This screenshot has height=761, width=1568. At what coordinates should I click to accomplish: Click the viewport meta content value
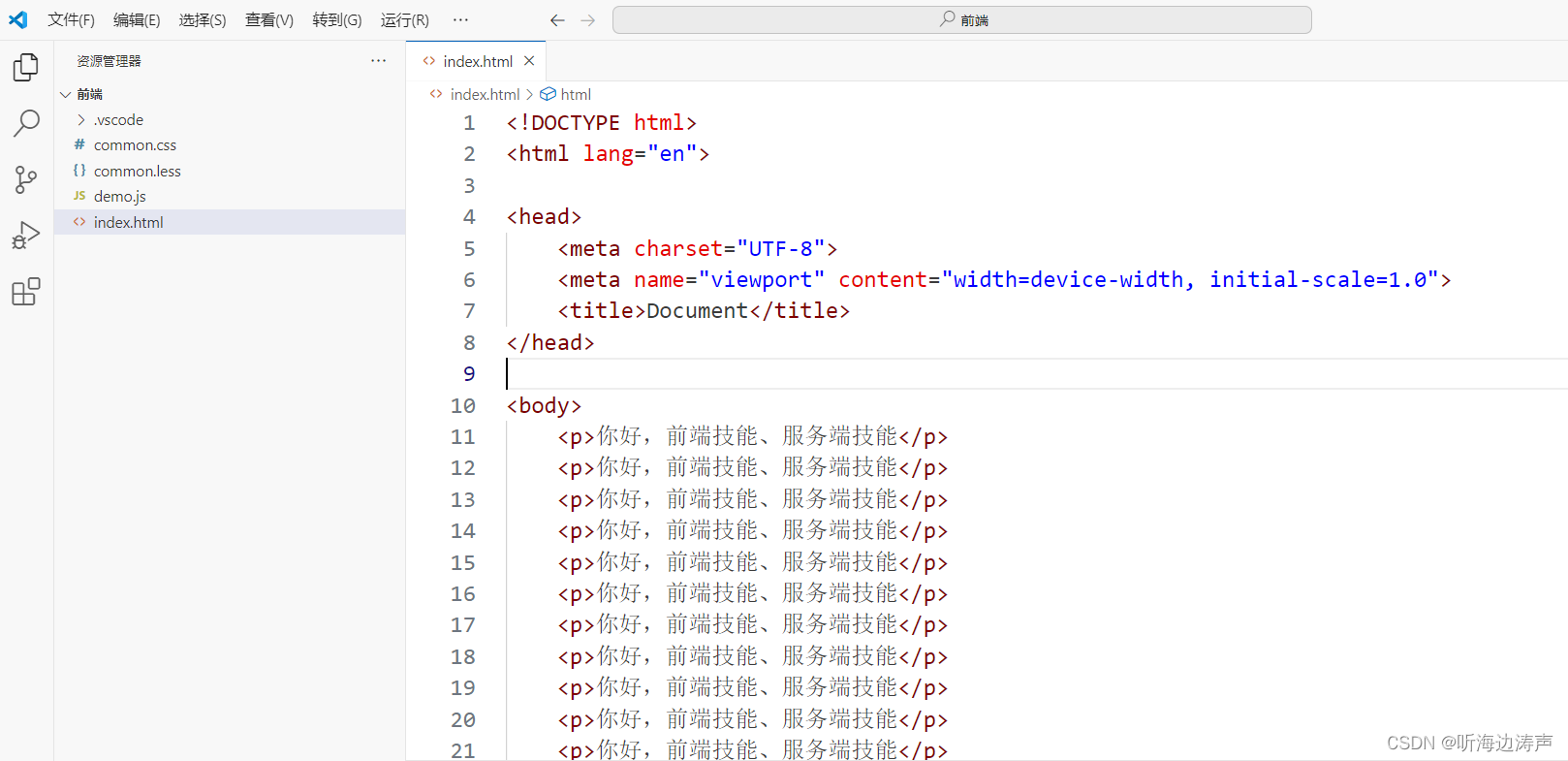tap(1189, 280)
